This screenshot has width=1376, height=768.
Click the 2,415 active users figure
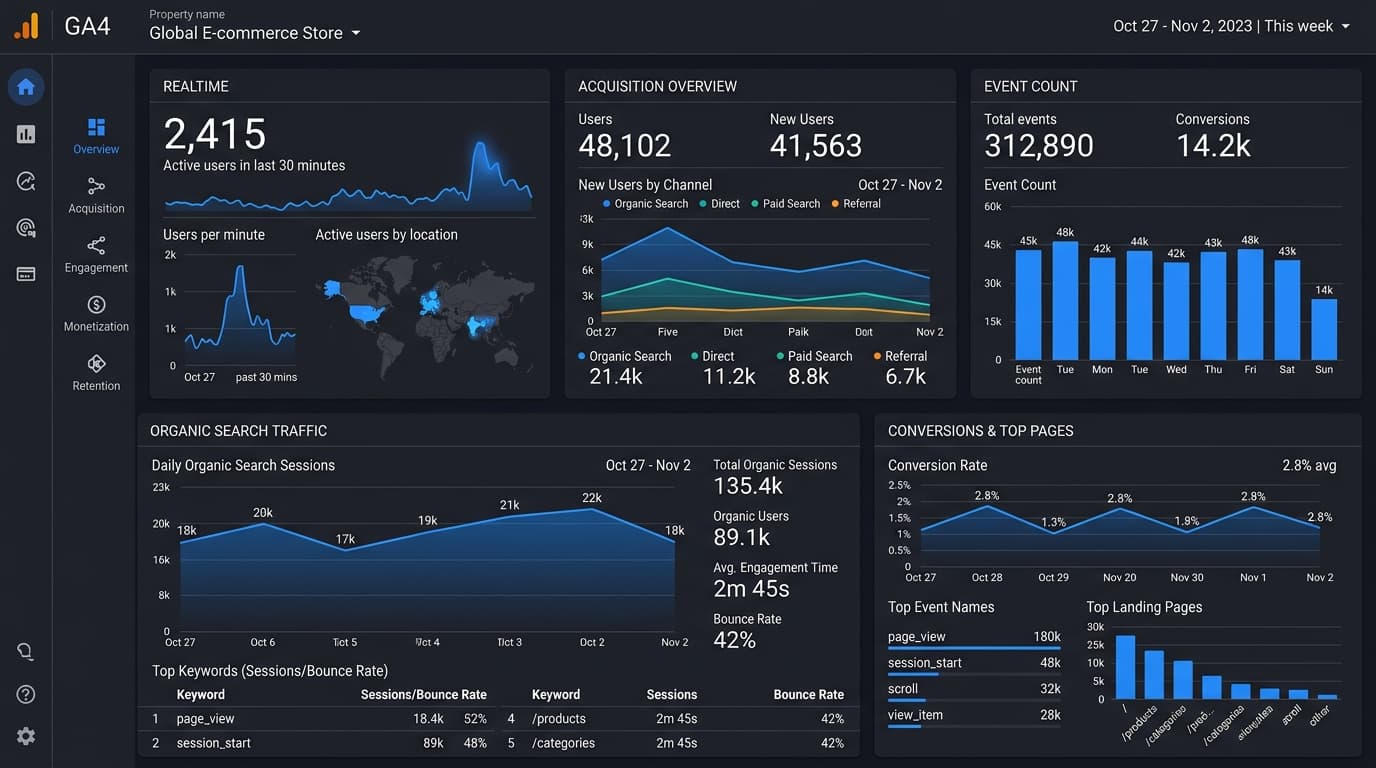pos(215,134)
